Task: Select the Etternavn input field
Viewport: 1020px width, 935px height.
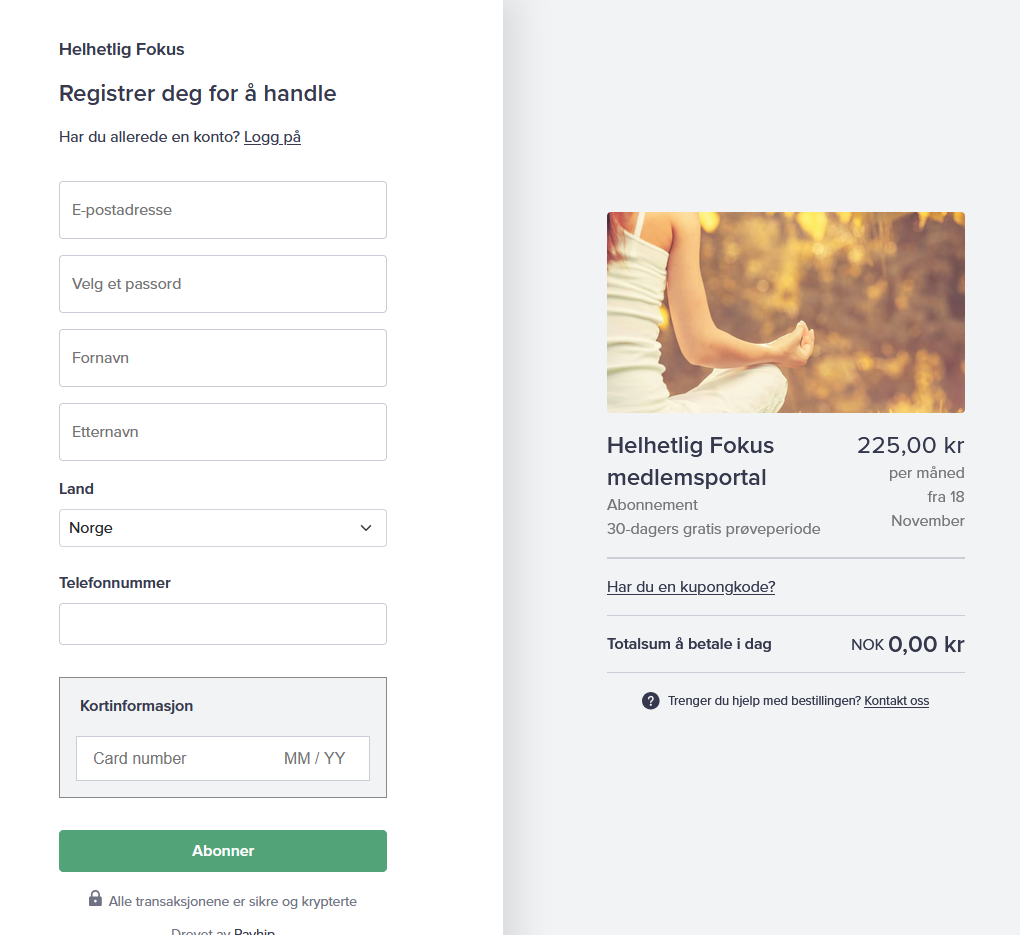Action: tap(222, 432)
